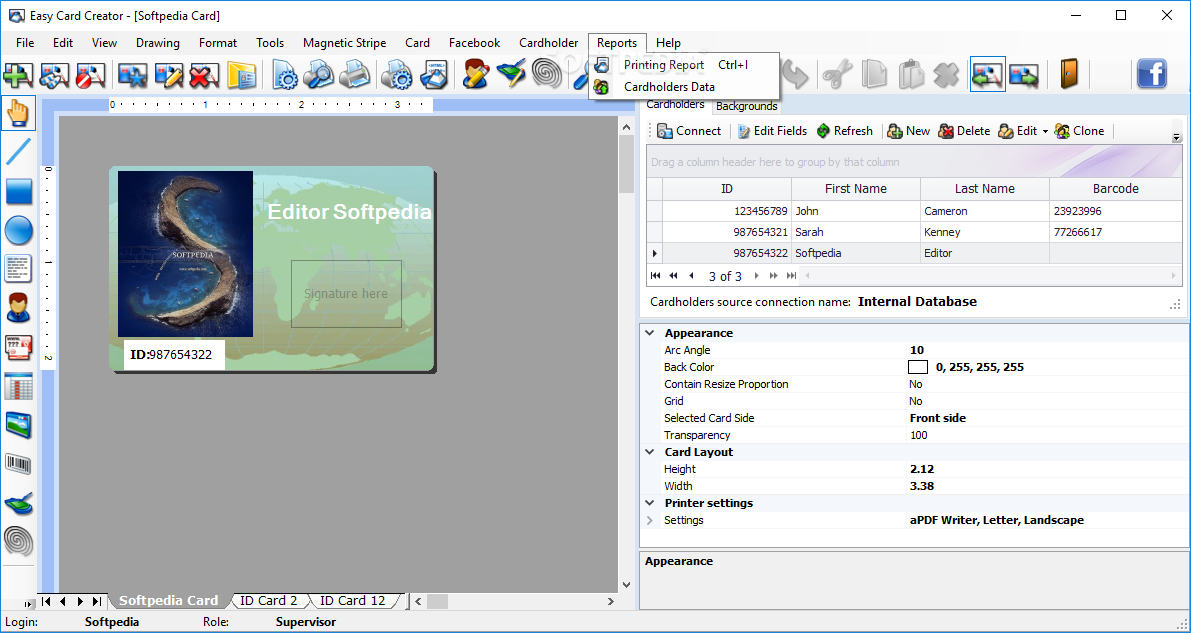Click the Refresh cardholders button
The width and height of the screenshot is (1191, 633).
pyautogui.click(x=845, y=131)
